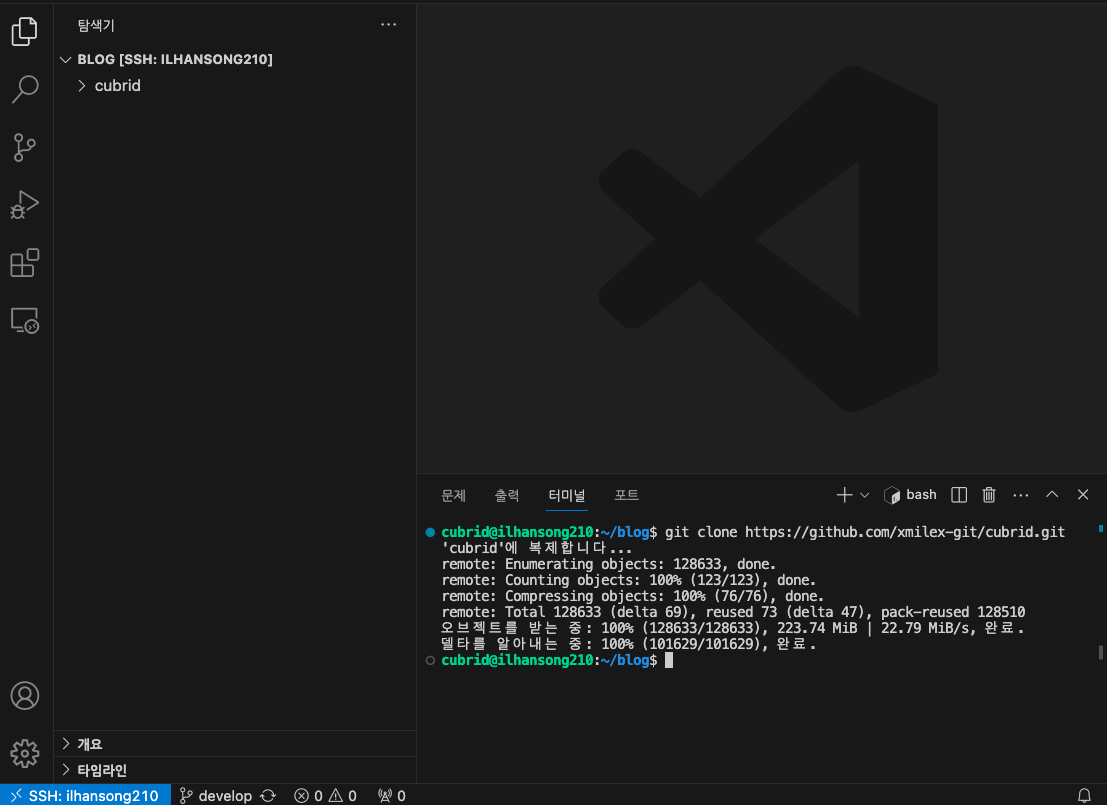The height and width of the screenshot is (805, 1107).
Task: Click the terminal scrollbar
Action: (x=1100, y=652)
